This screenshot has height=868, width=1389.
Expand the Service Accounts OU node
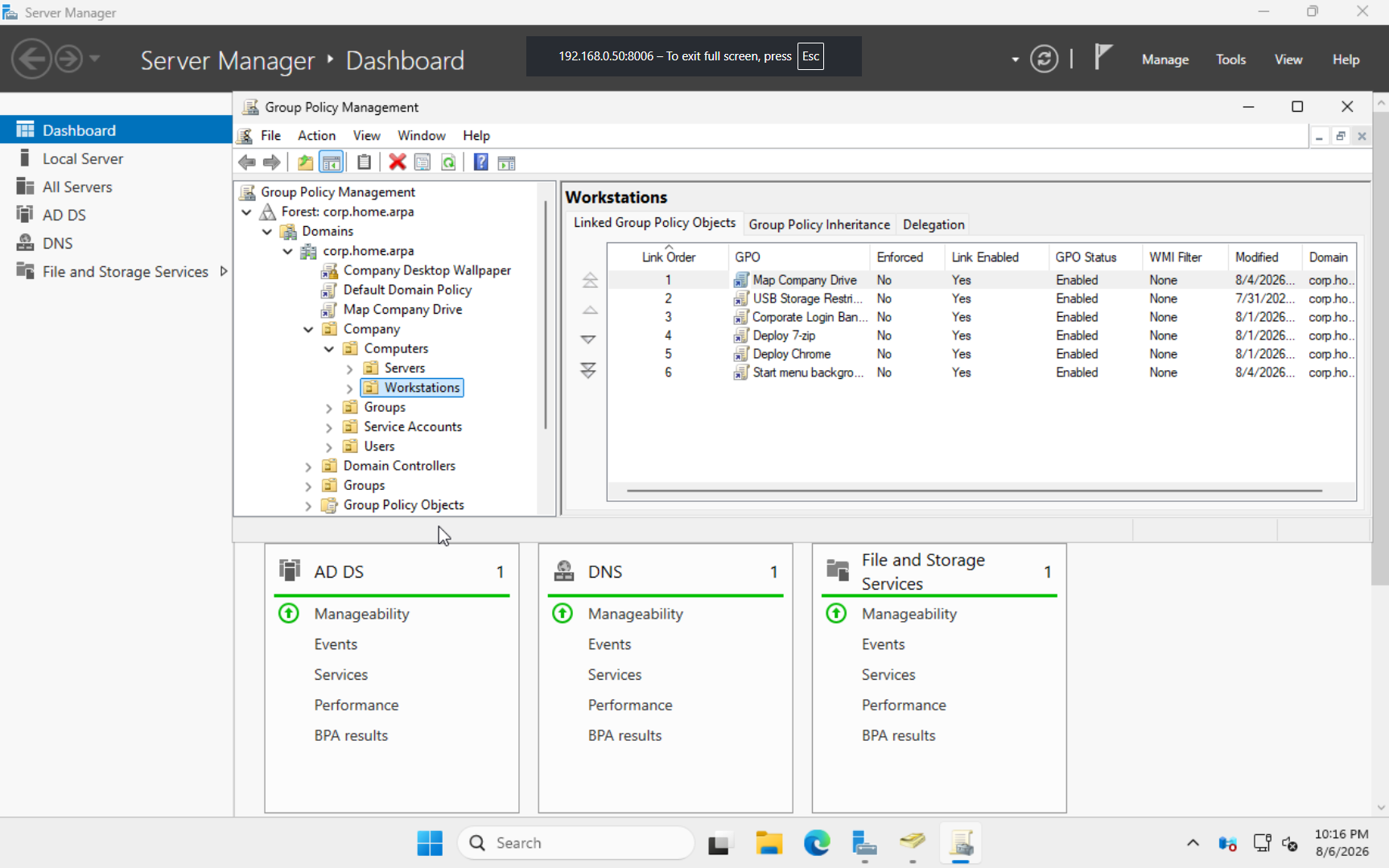point(329,427)
